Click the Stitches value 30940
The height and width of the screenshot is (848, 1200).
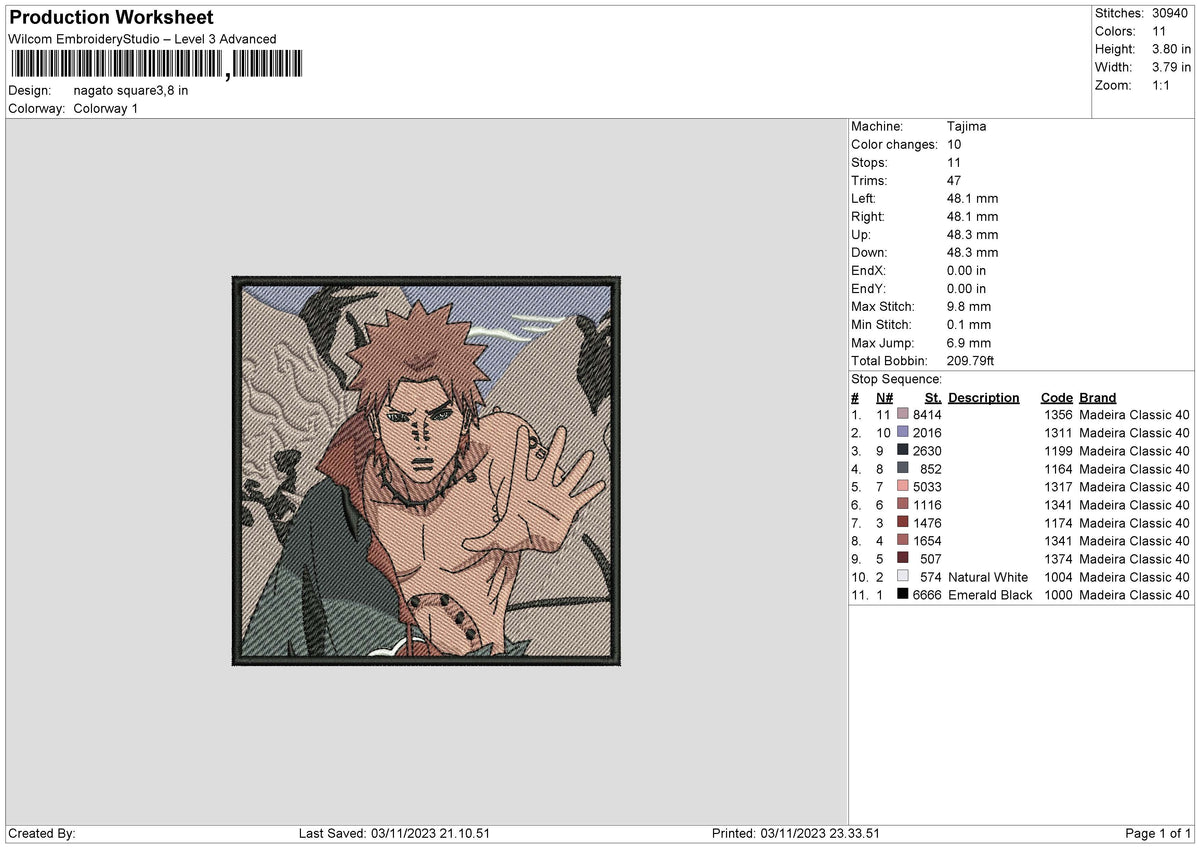point(1171,13)
